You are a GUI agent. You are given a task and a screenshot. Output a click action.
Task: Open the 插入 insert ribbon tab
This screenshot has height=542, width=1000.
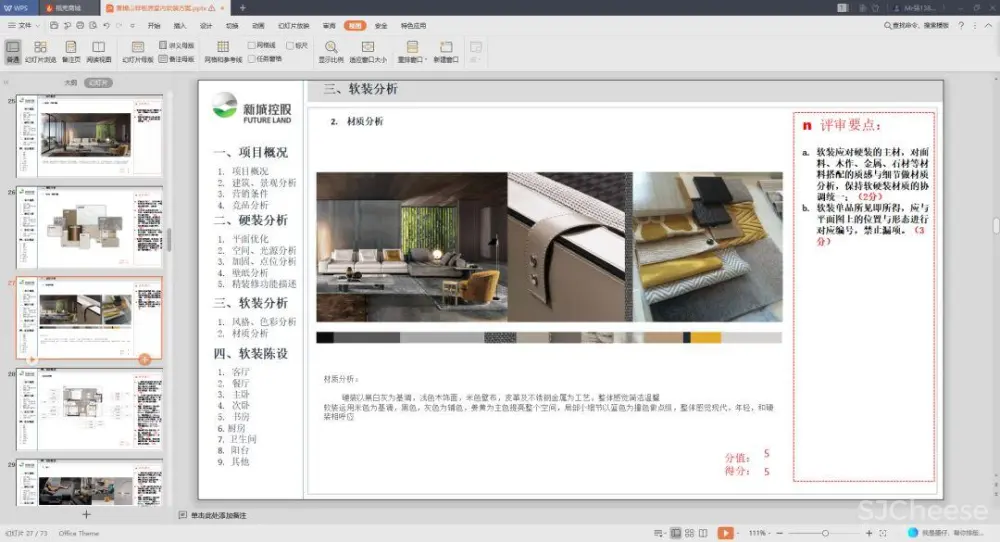click(x=180, y=25)
